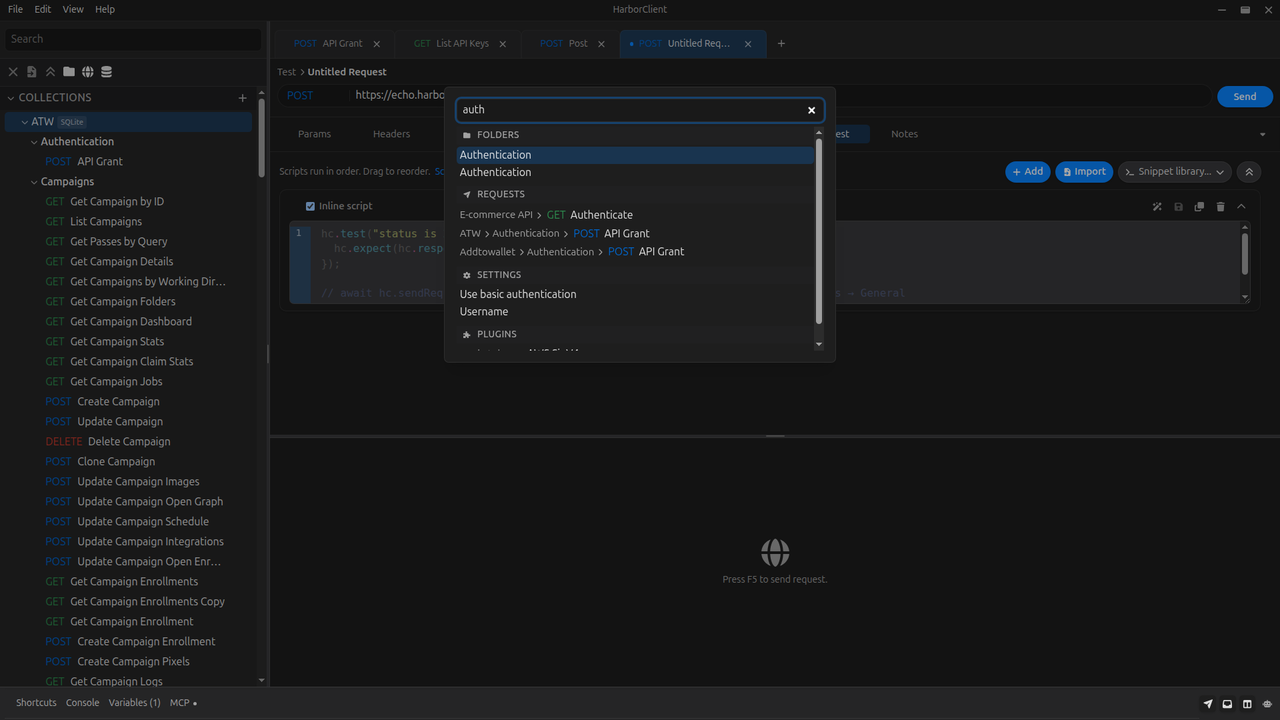Click the Send button
Viewport: 1280px width, 720px height.
pyautogui.click(x=1244, y=97)
